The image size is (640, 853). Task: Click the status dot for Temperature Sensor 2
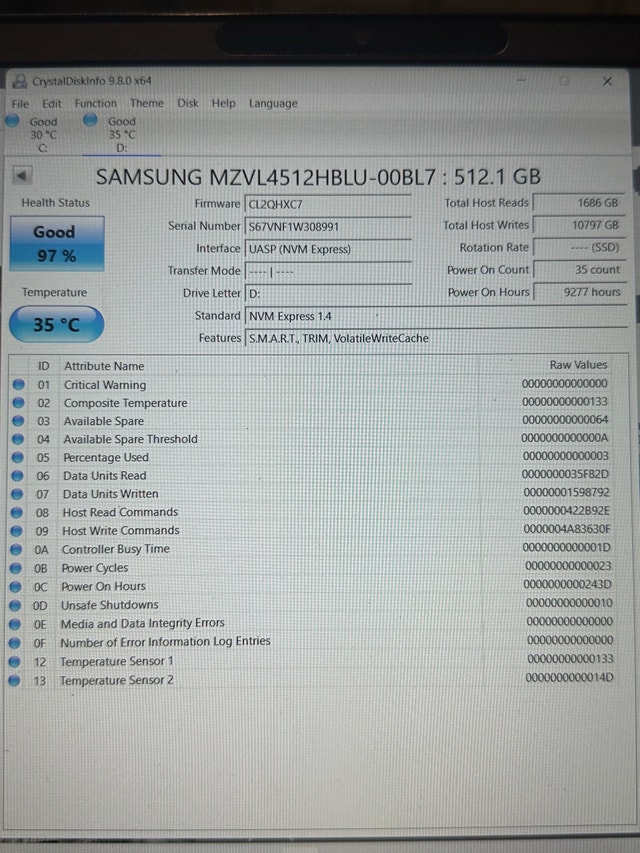tap(15, 681)
